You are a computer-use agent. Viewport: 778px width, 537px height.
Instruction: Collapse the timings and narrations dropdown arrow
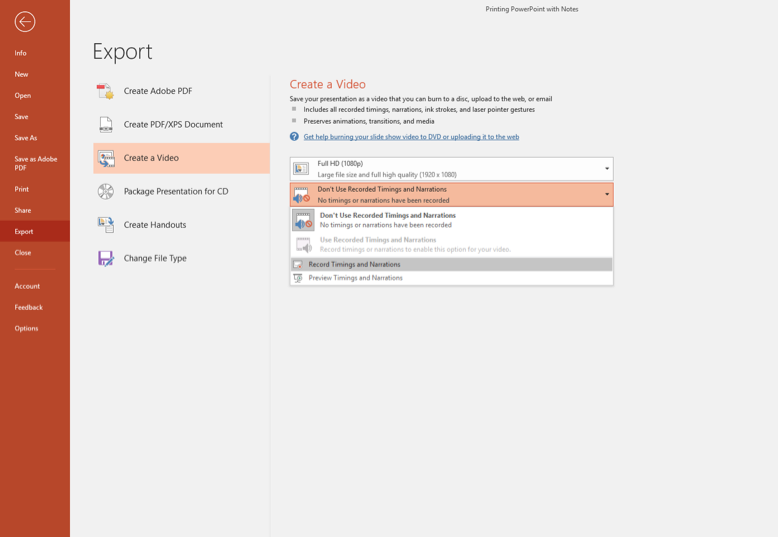(607, 195)
